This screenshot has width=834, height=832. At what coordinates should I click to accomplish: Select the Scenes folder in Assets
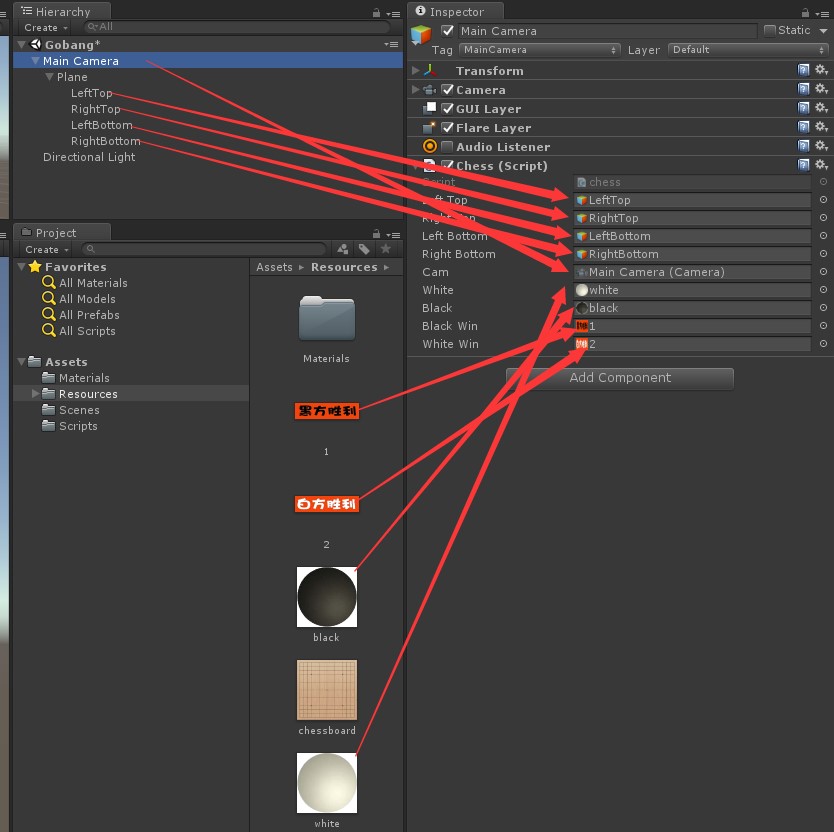point(71,410)
